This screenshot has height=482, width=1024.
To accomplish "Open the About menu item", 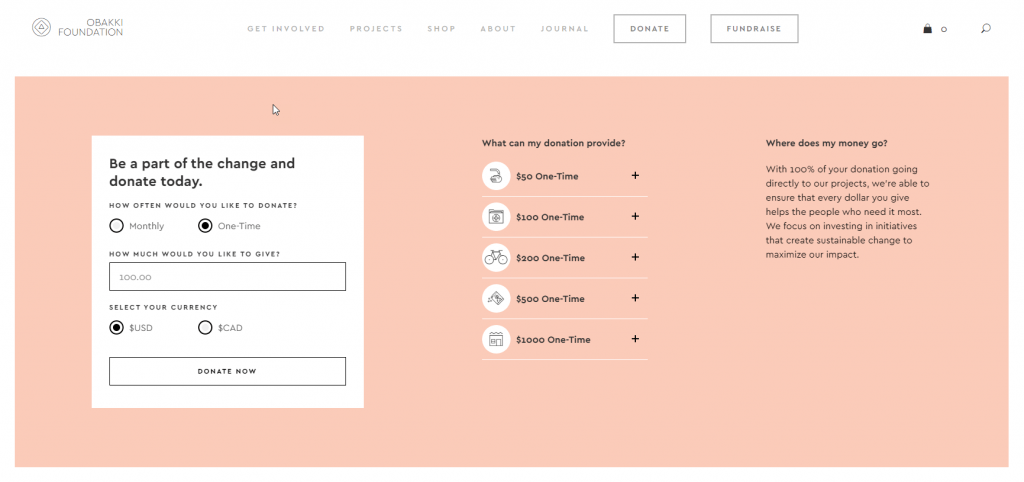I will (x=498, y=29).
